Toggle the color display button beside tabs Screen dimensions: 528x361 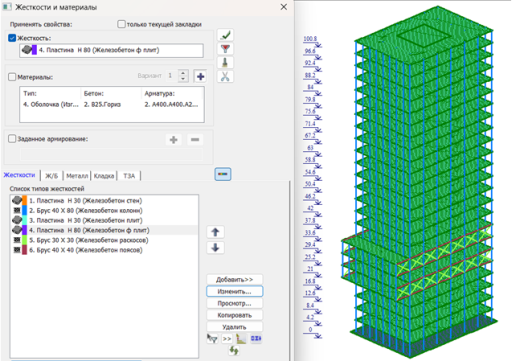[223, 174]
